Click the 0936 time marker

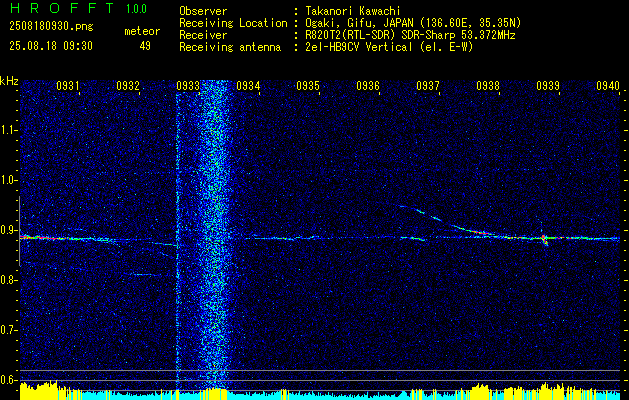coord(367,85)
